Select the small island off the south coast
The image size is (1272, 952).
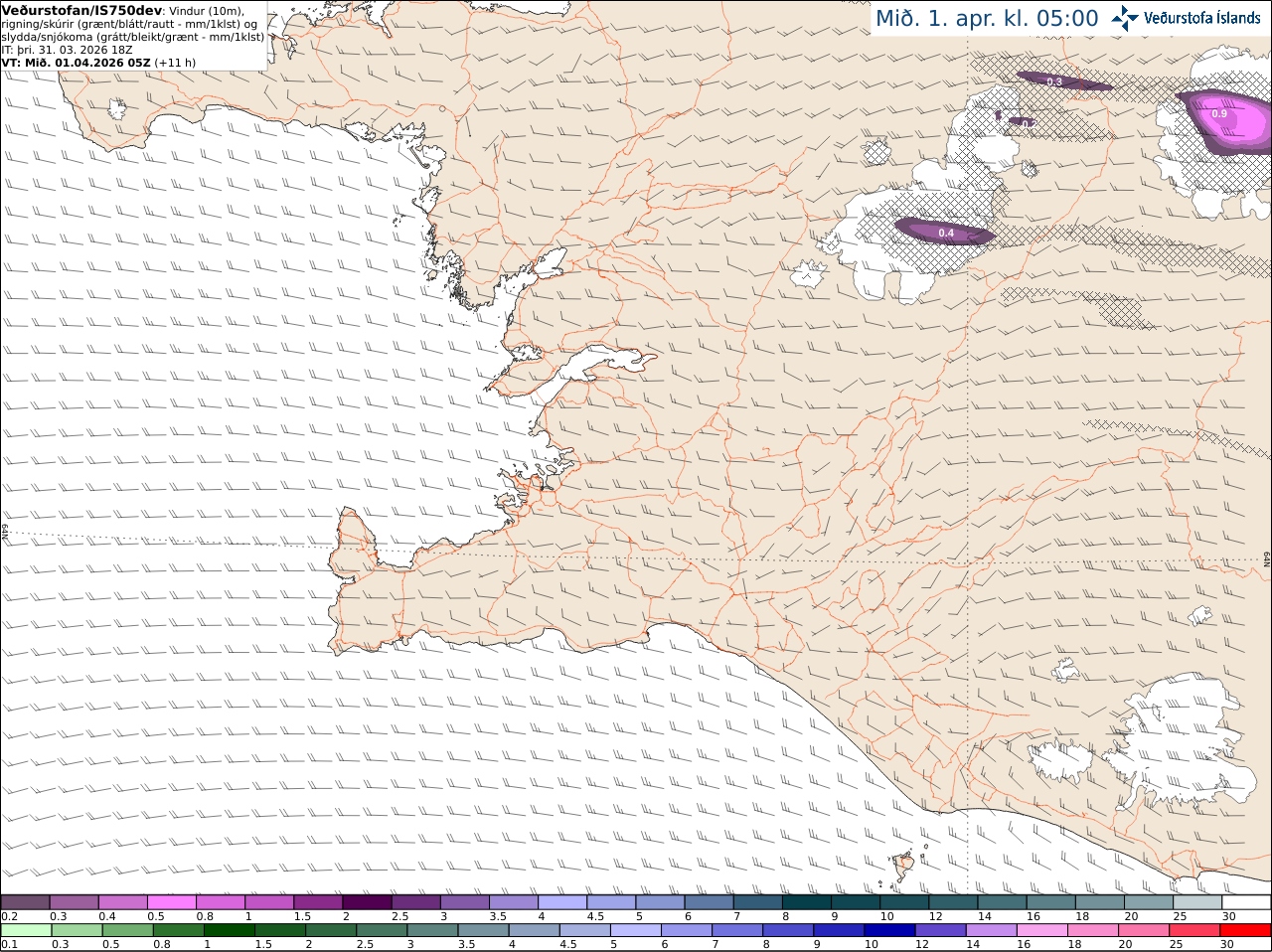coord(904,867)
